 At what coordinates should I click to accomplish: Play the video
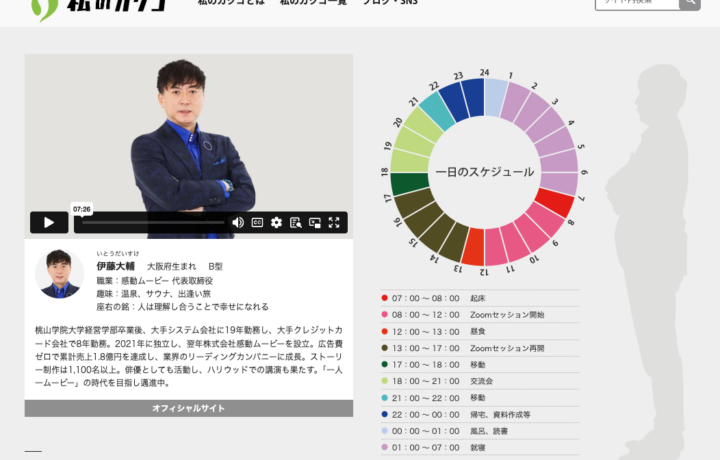coord(49,222)
